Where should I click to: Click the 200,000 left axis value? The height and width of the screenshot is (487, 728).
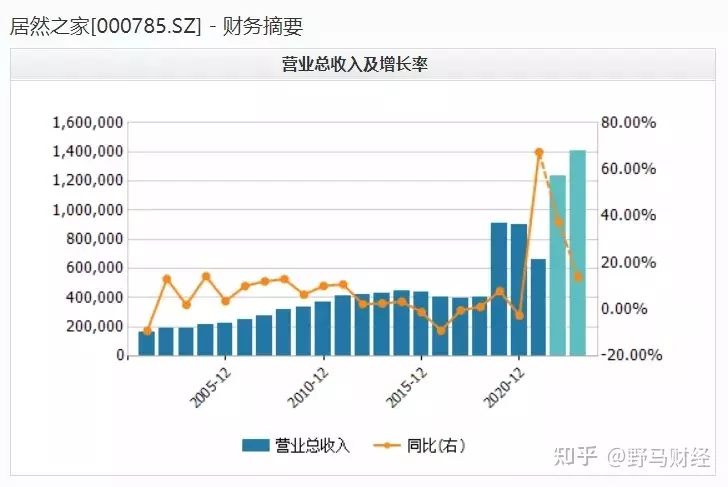pyautogui.click(x=95, y=326)
